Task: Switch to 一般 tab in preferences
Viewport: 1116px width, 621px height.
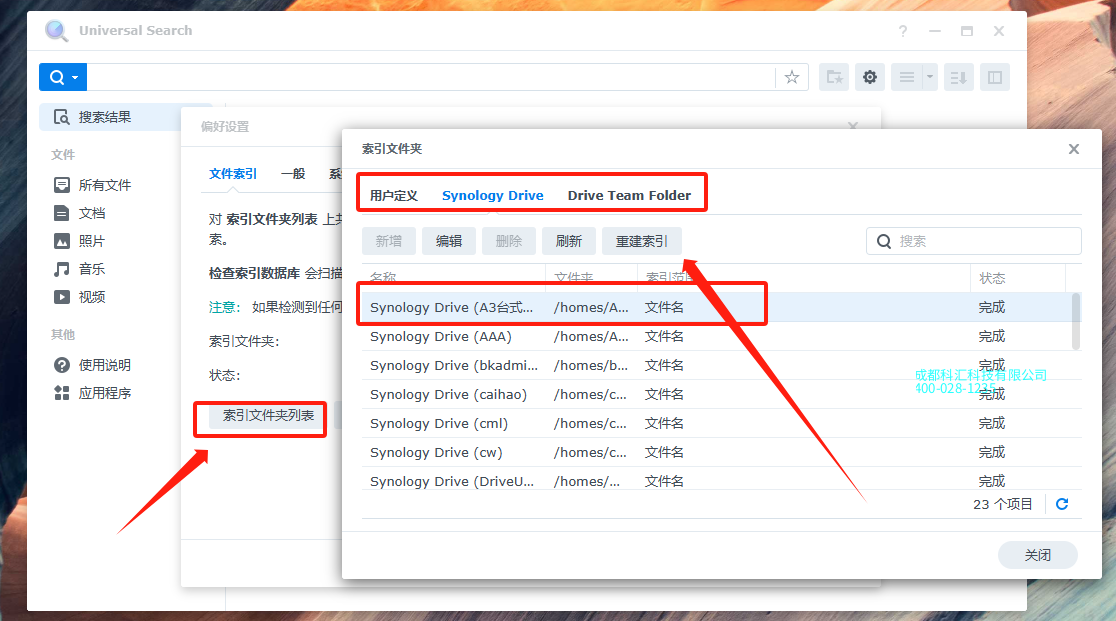Action: click(x=293, y=174)
